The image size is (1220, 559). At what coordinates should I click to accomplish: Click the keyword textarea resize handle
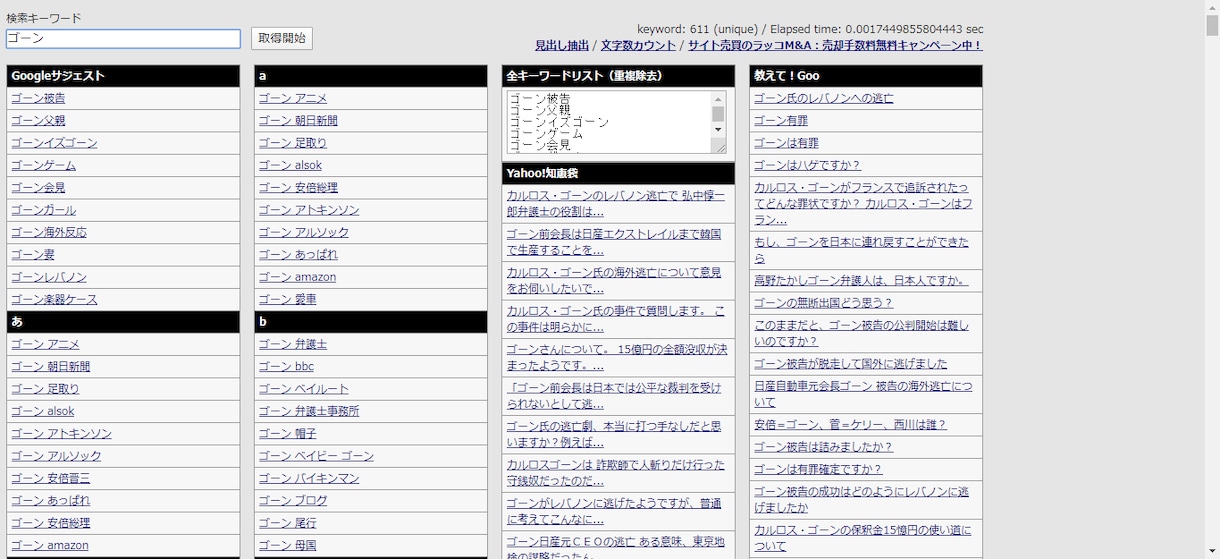(720, 147)
